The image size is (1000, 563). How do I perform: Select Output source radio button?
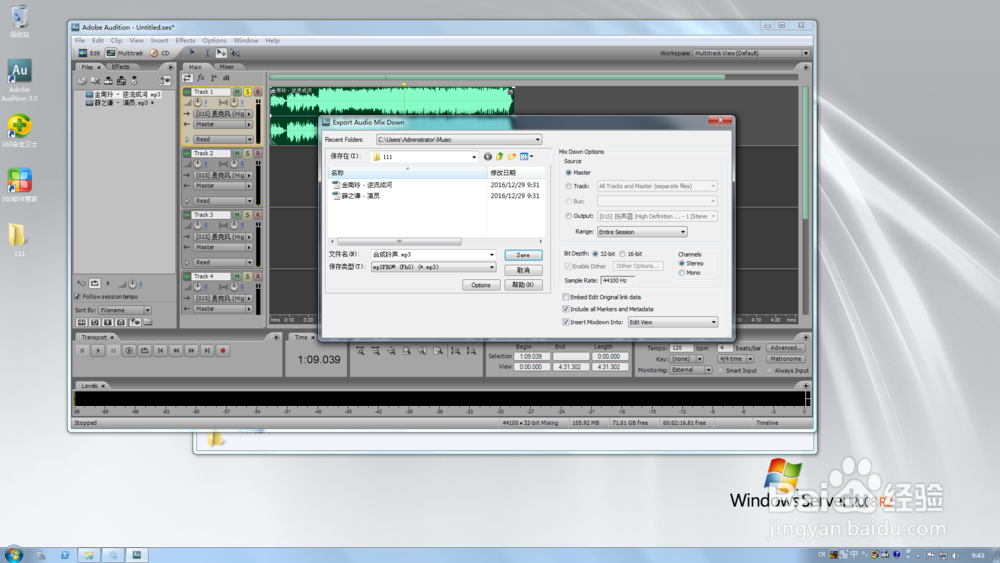tap(569, 216)
